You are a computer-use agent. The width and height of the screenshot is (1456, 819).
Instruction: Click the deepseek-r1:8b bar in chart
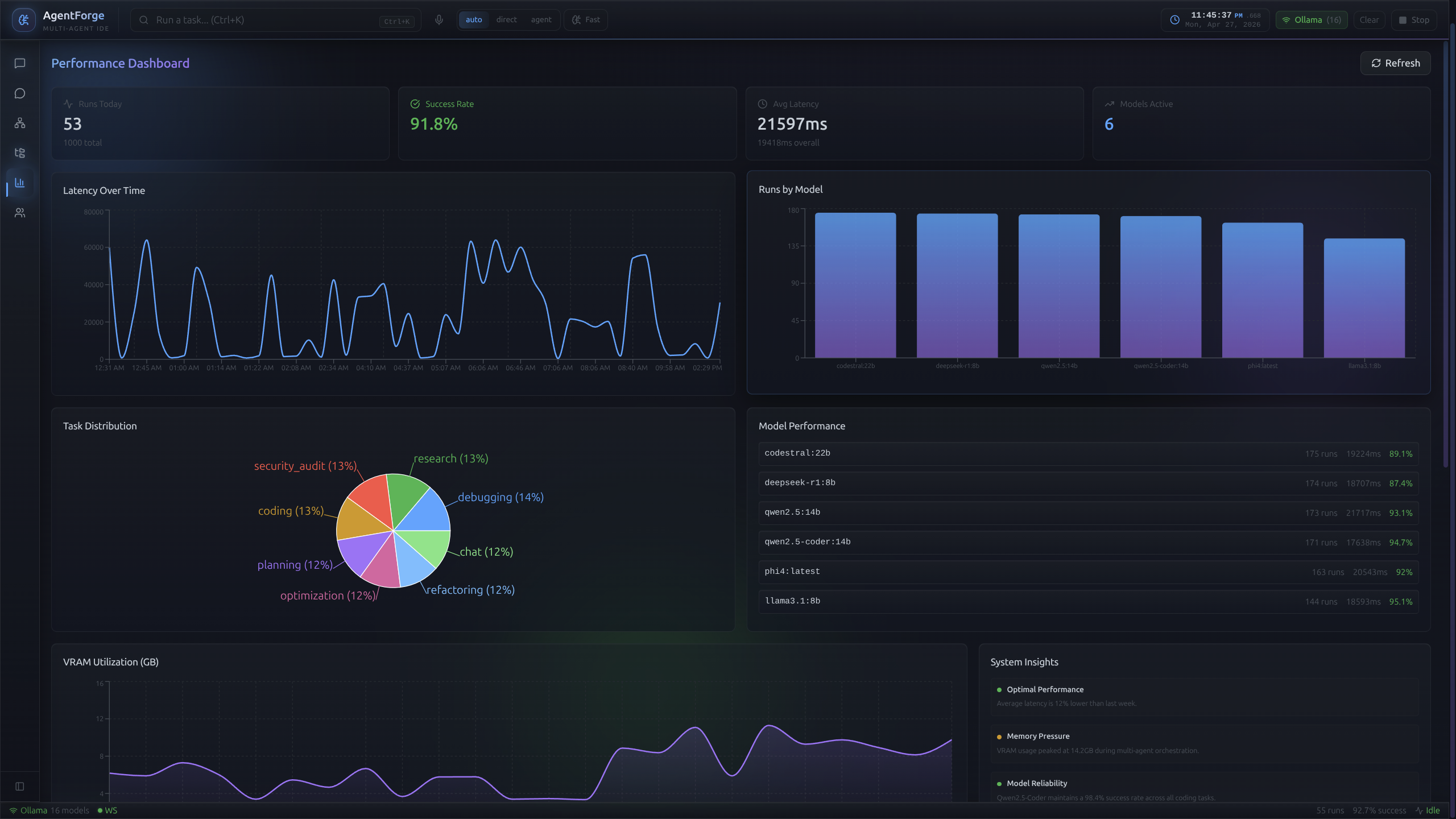click(x=957, y=286)
